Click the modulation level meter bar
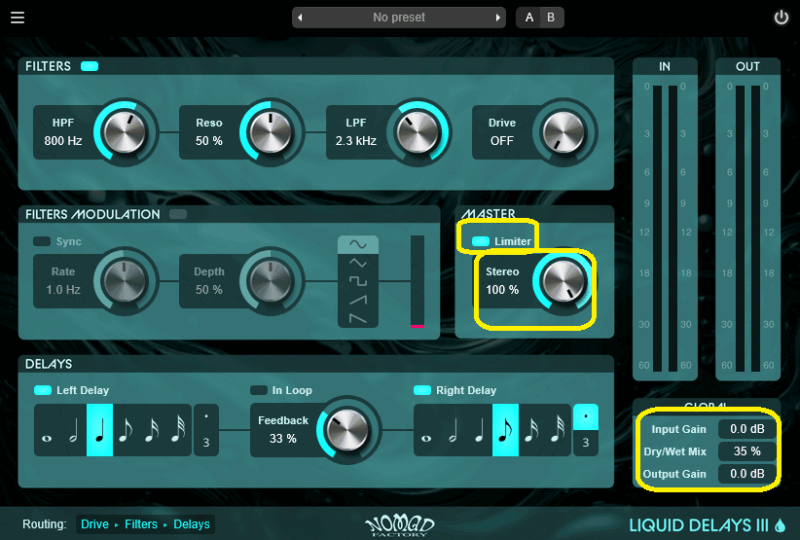 [417, 281]
